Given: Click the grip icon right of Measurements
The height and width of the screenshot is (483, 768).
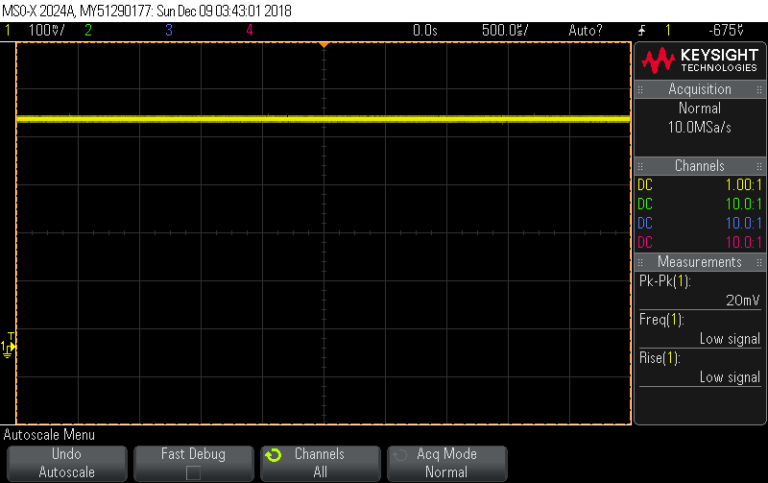Looking at the screenshot, I should coord(759,263).
